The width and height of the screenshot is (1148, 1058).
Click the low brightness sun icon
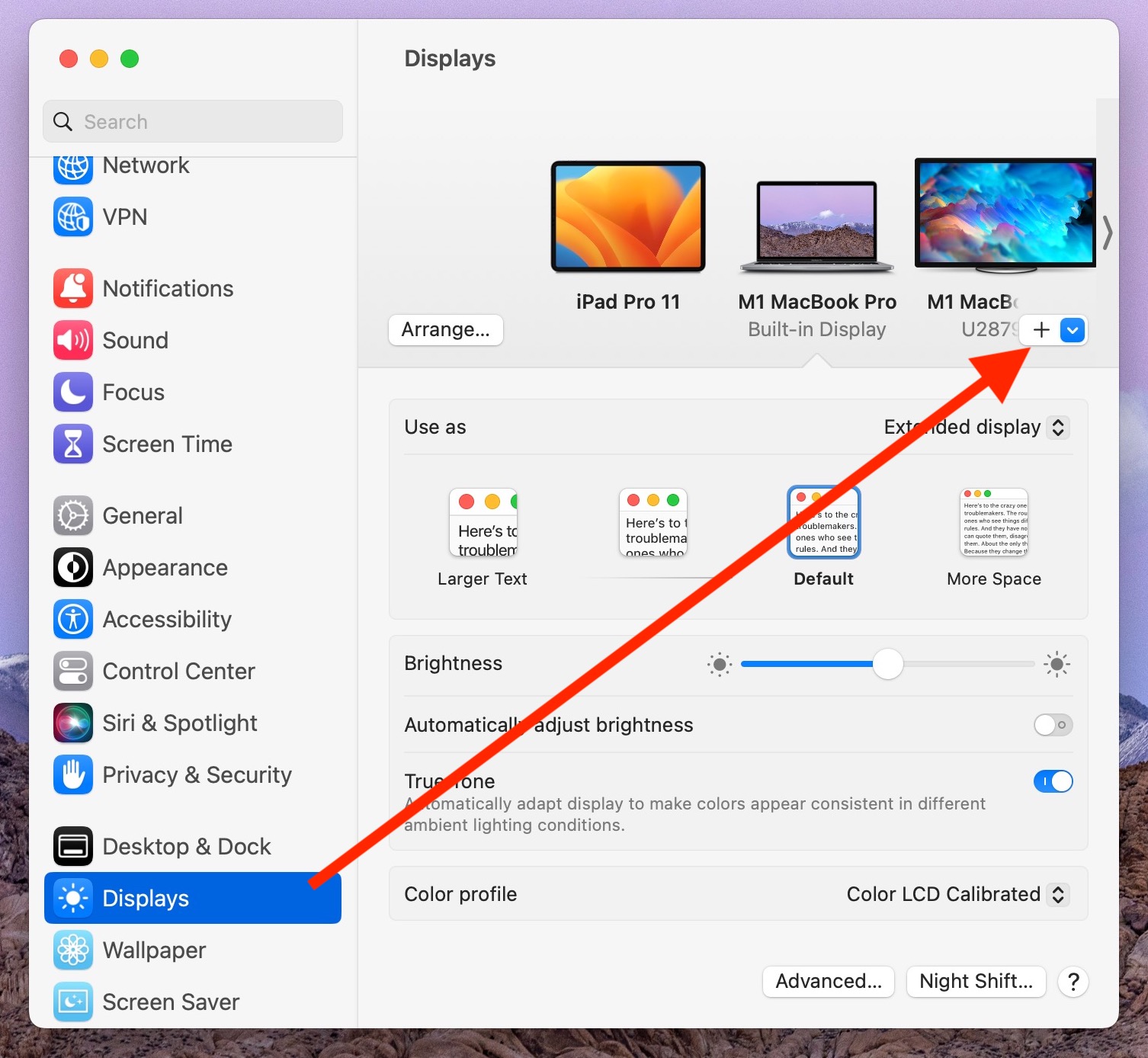coord(719,665)
